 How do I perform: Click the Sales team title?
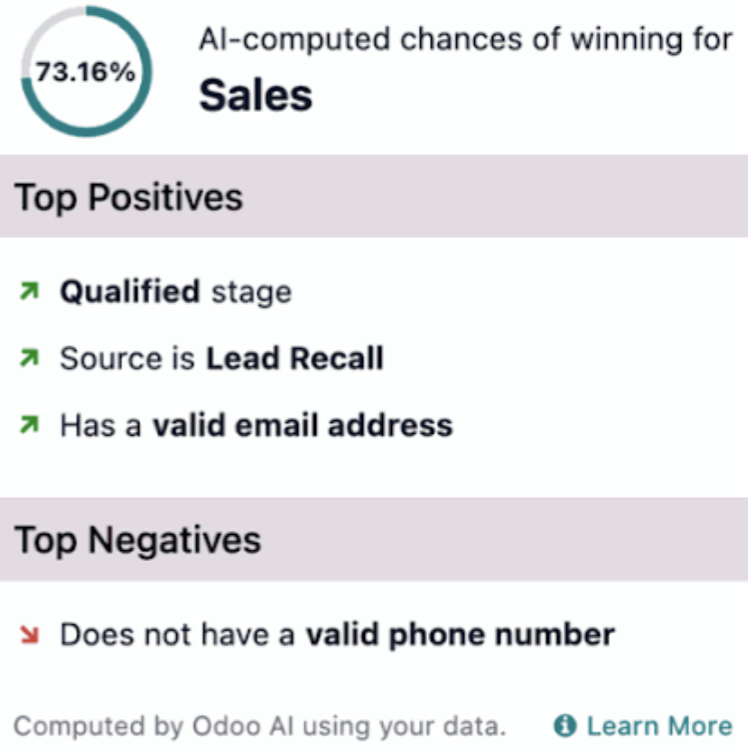256,95
